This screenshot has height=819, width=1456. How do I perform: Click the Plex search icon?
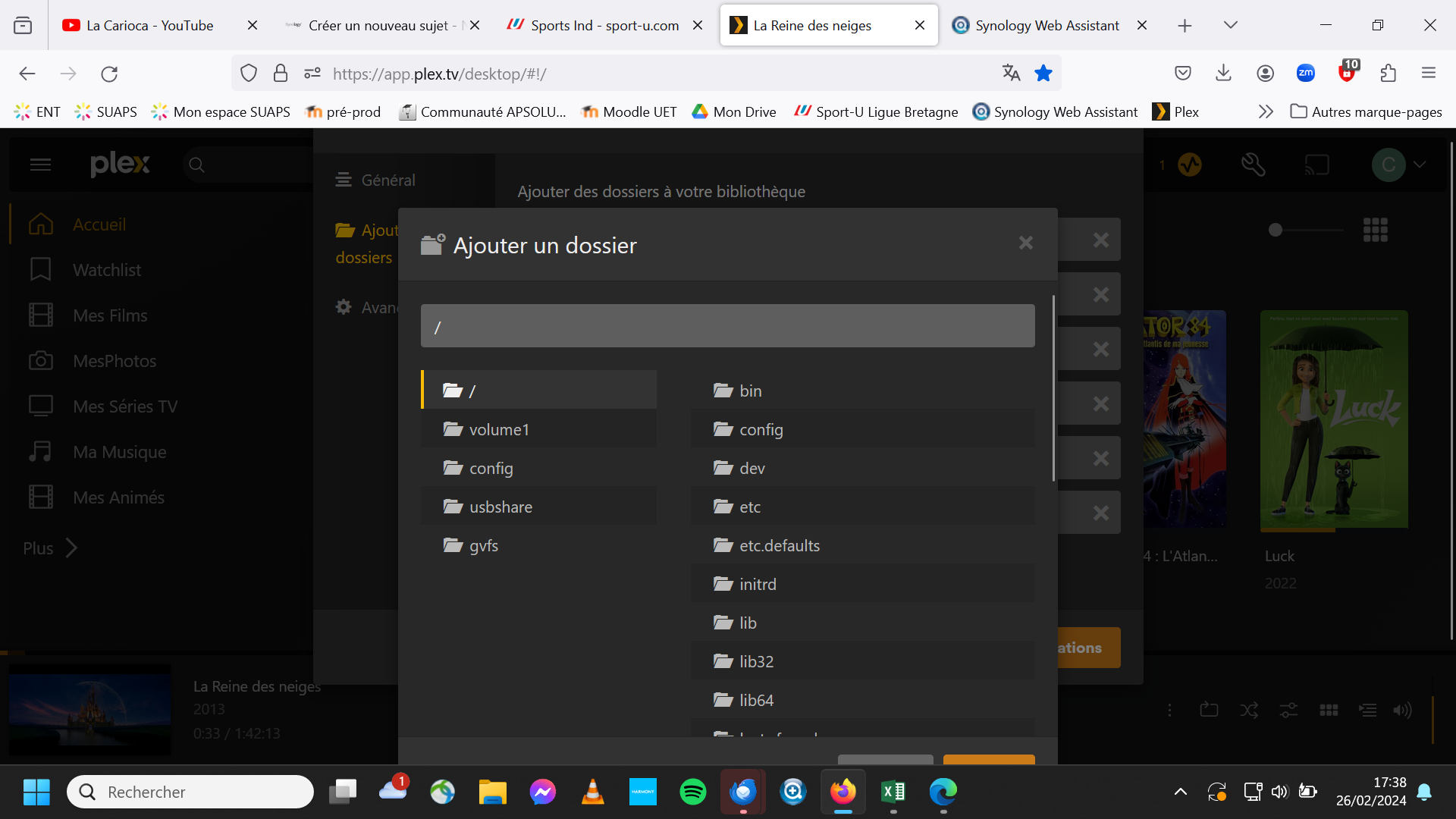196,165
